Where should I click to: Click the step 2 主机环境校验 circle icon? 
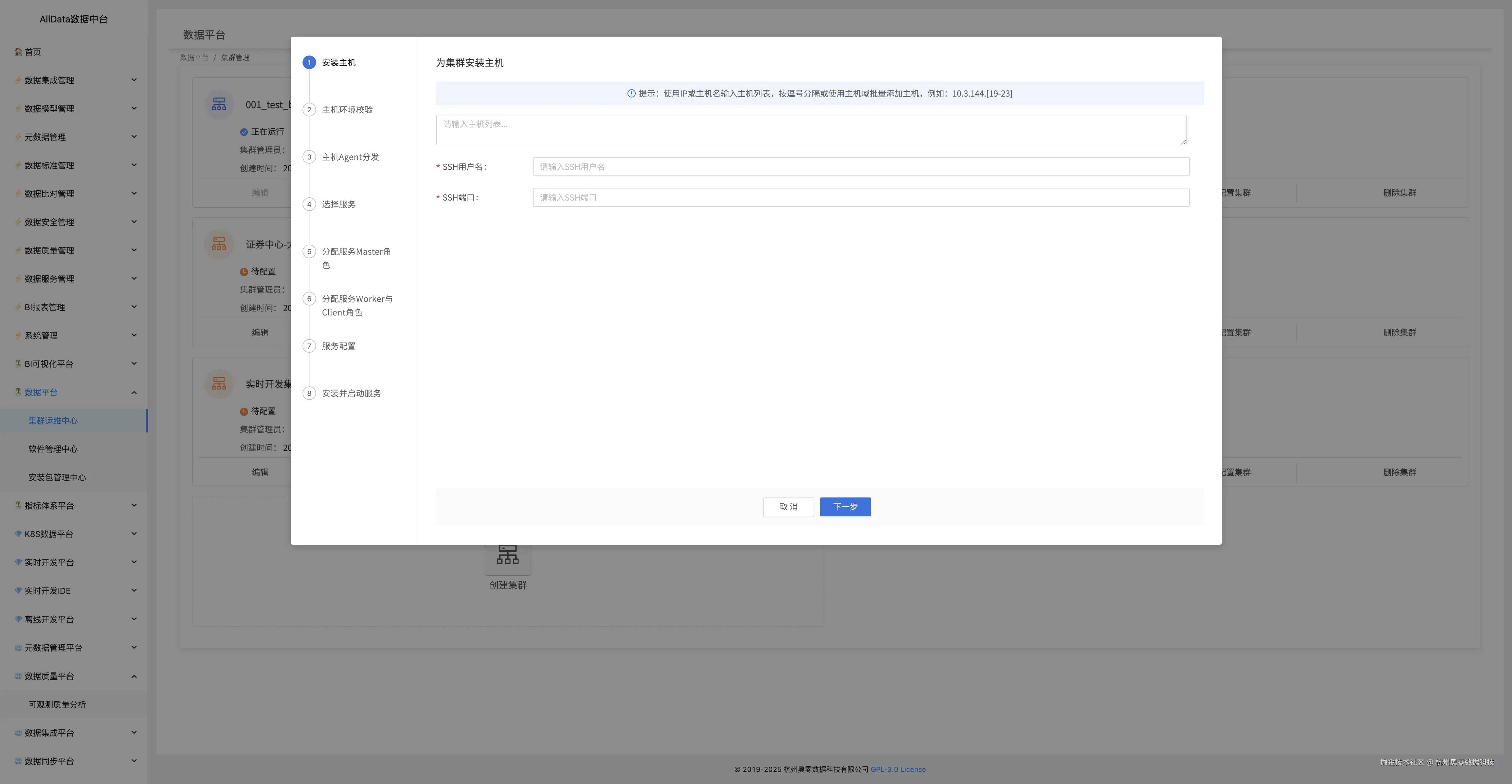point(309,110)
